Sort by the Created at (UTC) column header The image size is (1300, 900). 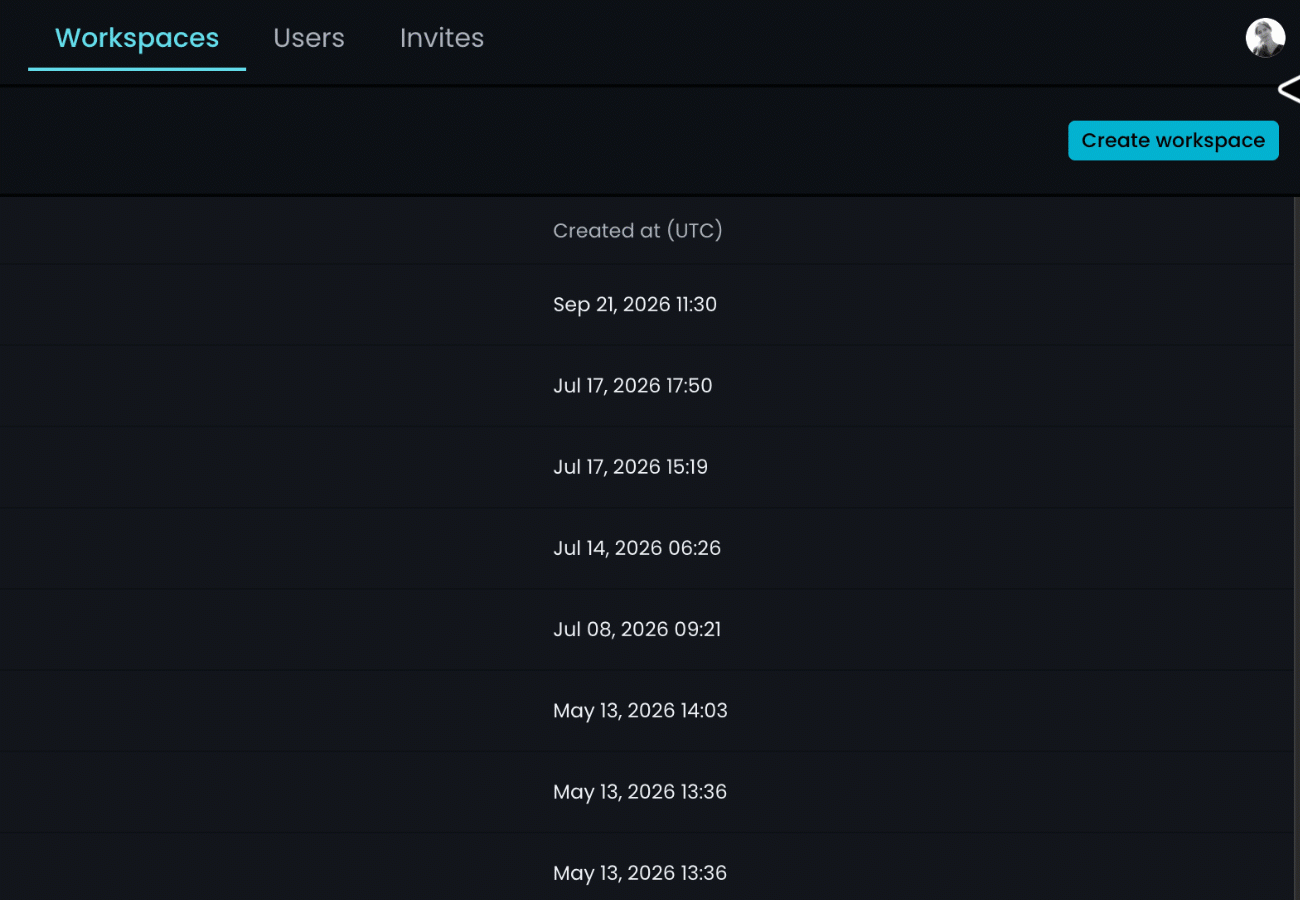(638, 231)
